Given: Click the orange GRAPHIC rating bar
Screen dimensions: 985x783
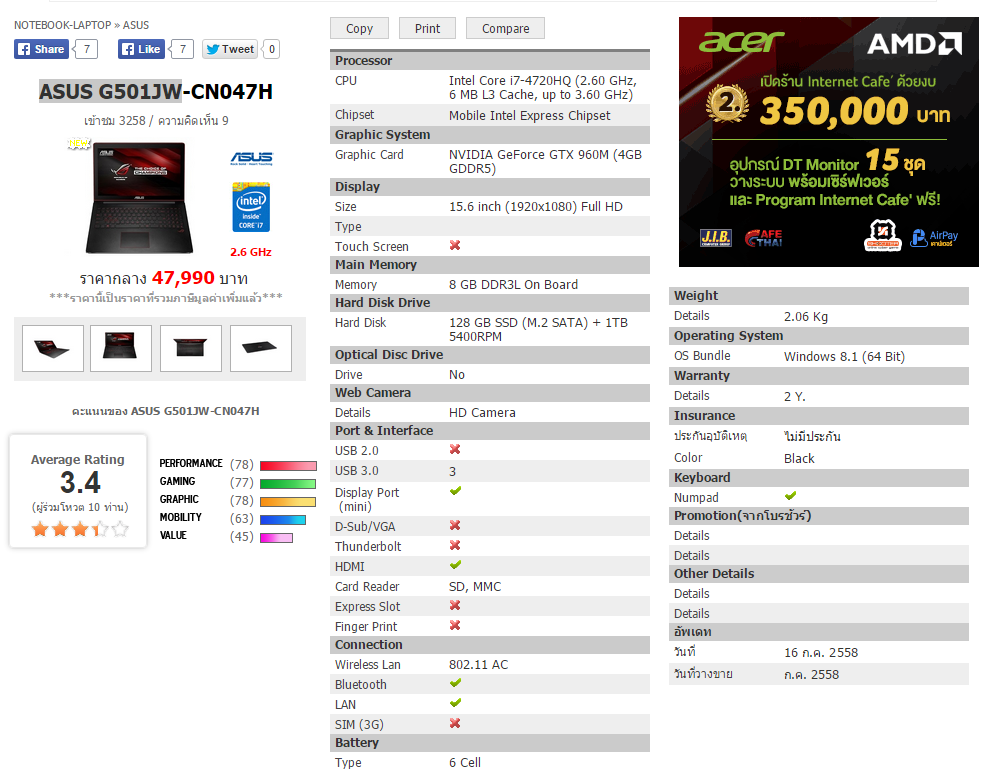Looking at the screenshot, I should point(288,502).
